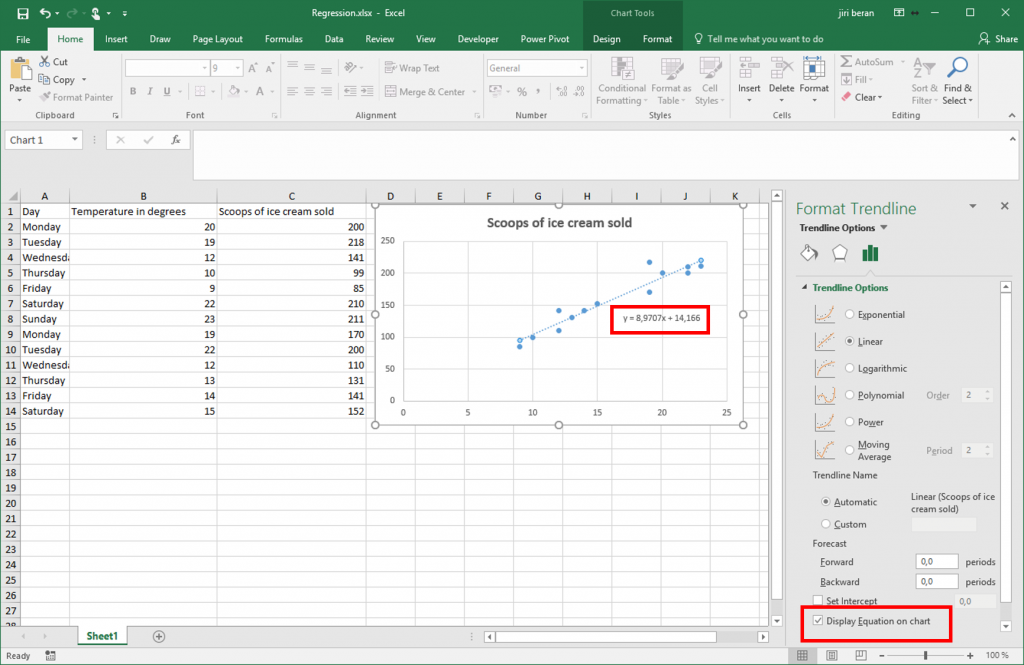Click the Forward forecast periods input field
The image size is (1024, 665).
(x=936, y=561)
